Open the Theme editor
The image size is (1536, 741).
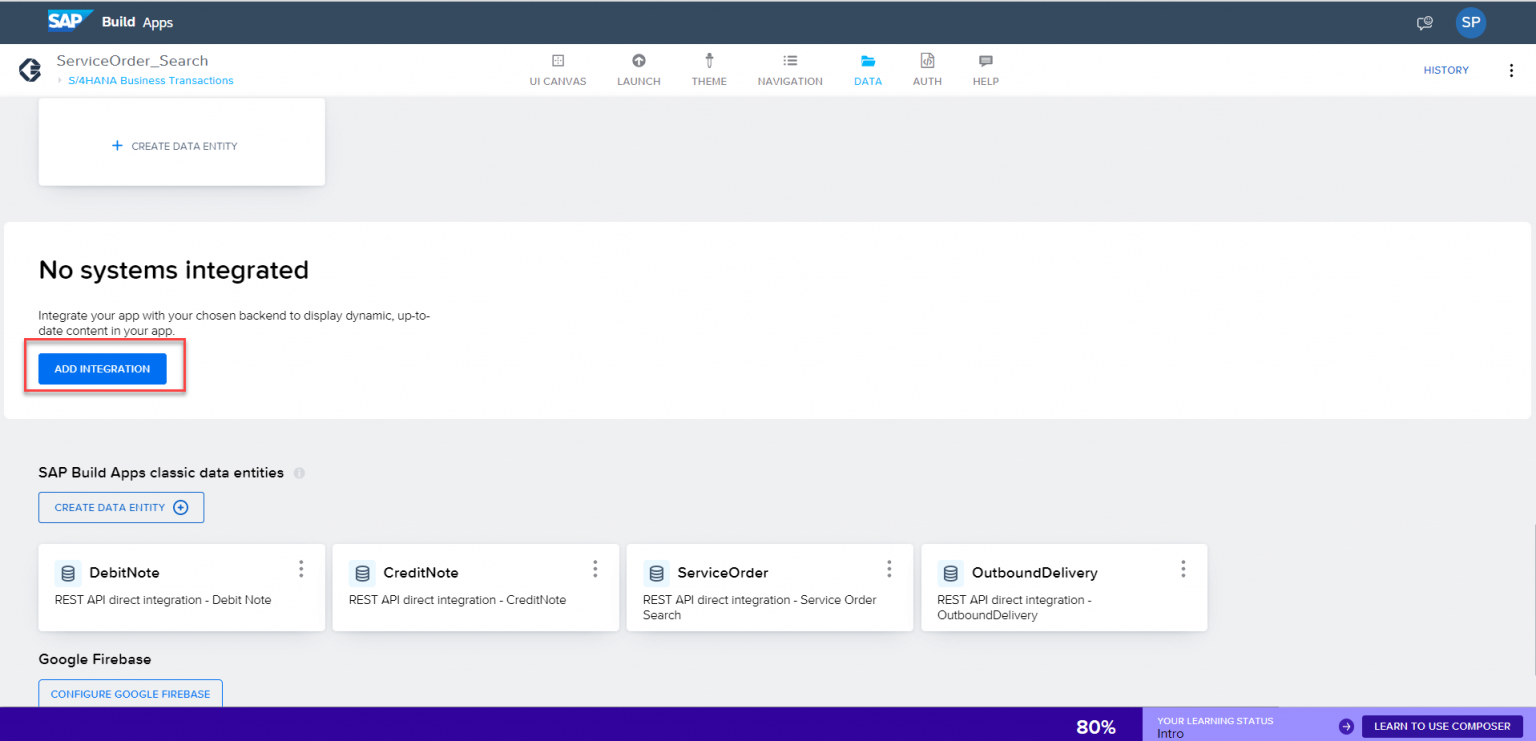[709, 69]
